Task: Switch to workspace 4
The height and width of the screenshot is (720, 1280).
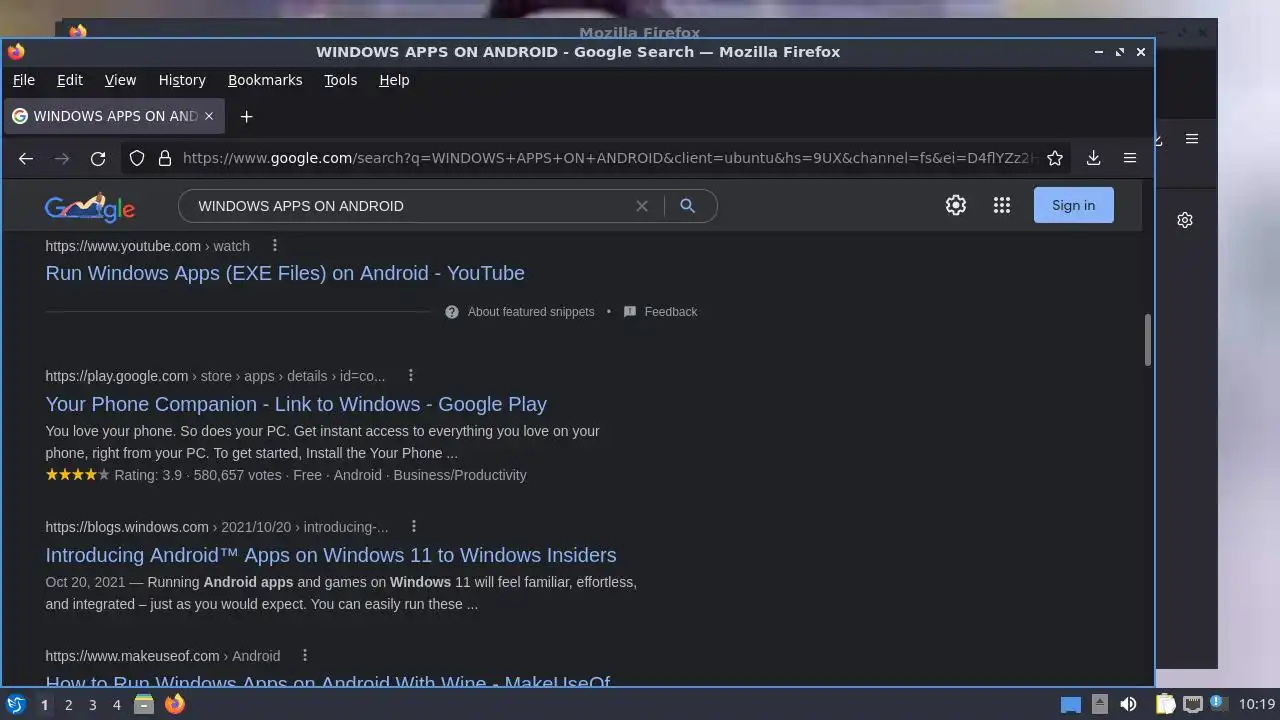Action: coord(116,705)
